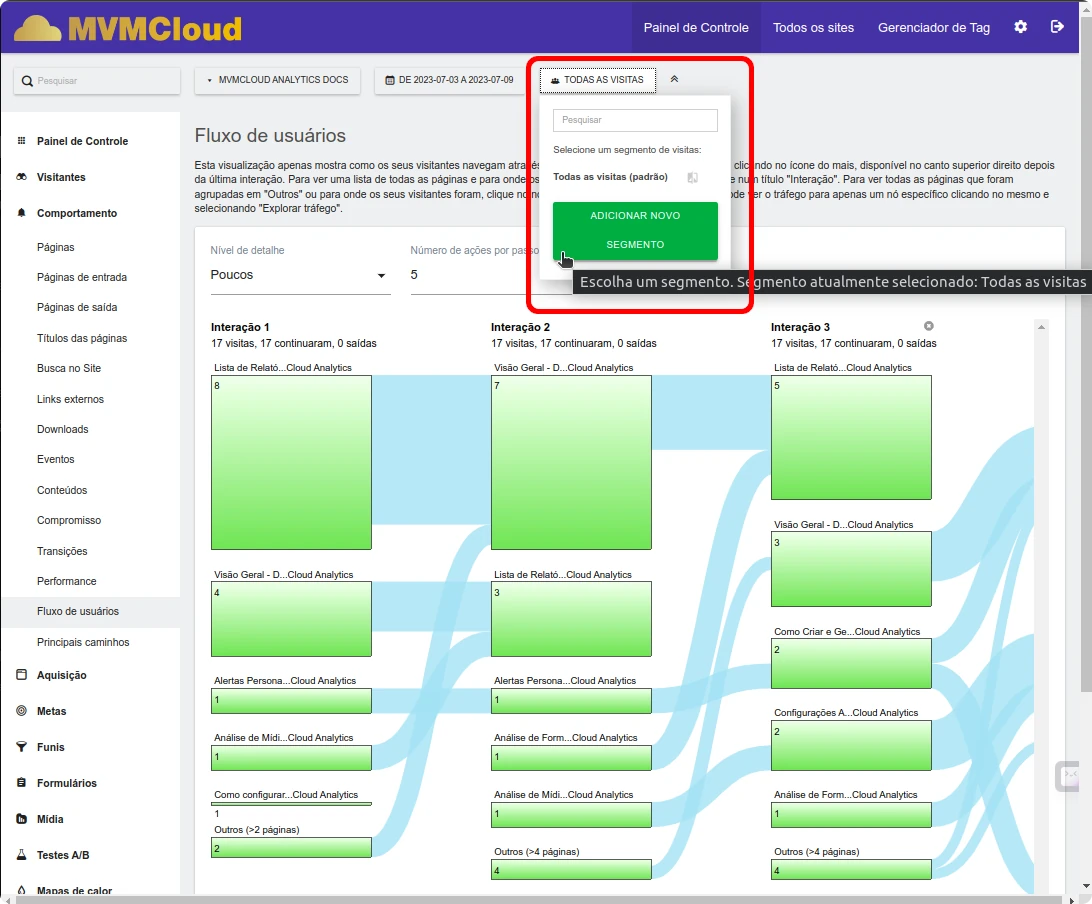Open settings gear icon in top bar
1092x904 pixels.
click(x=1020, y=27)
